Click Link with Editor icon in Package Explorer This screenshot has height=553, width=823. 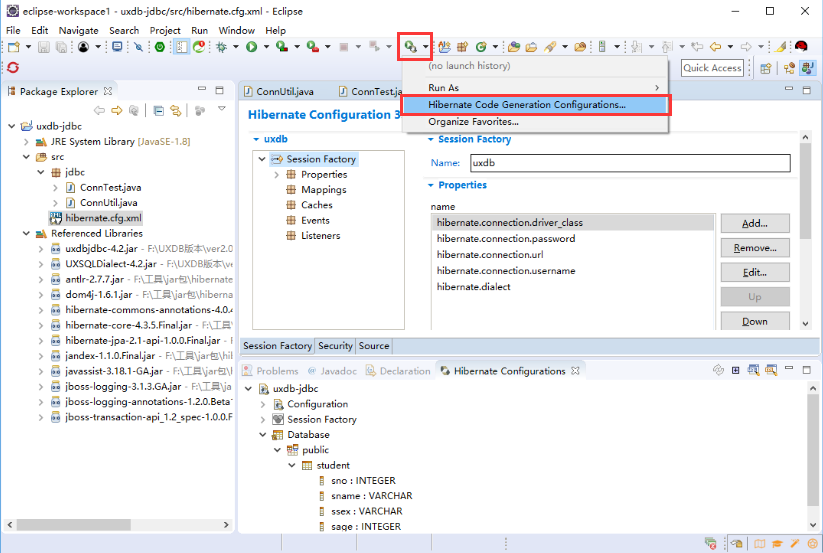coord(177,110)
